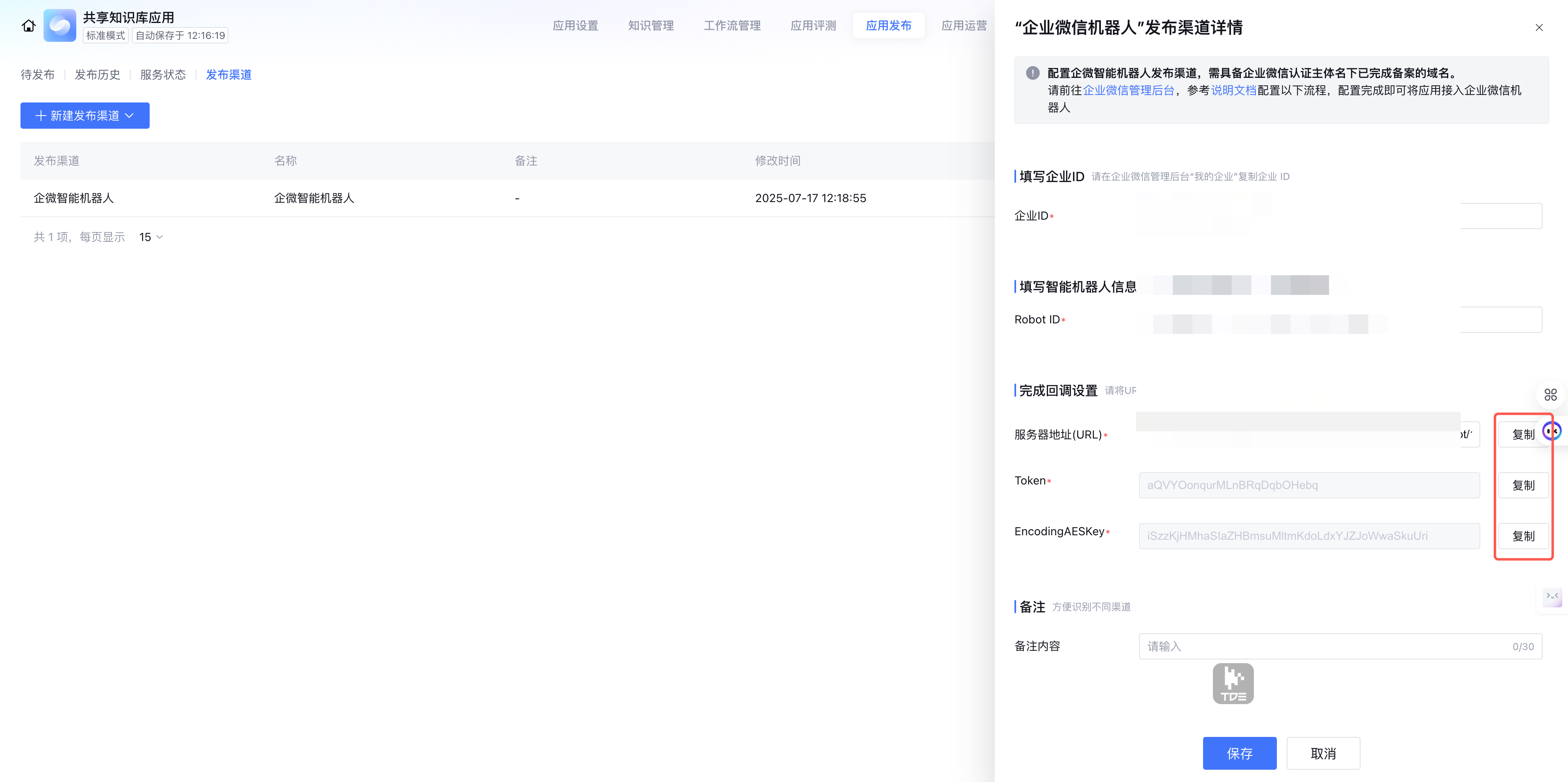Viewport: 1568px width, 782px height.
Task: Open the 知识管理 tab
Action: click(651, 25)
